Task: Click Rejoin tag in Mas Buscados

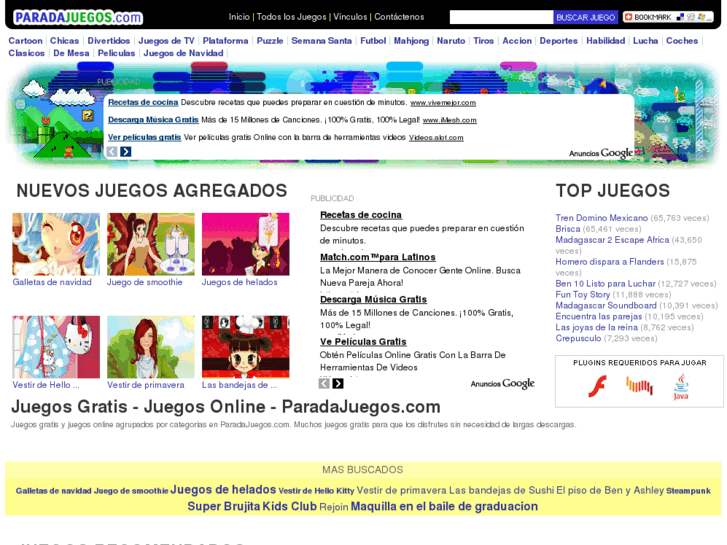Action: pyautogui.click(x=333, y=507)
